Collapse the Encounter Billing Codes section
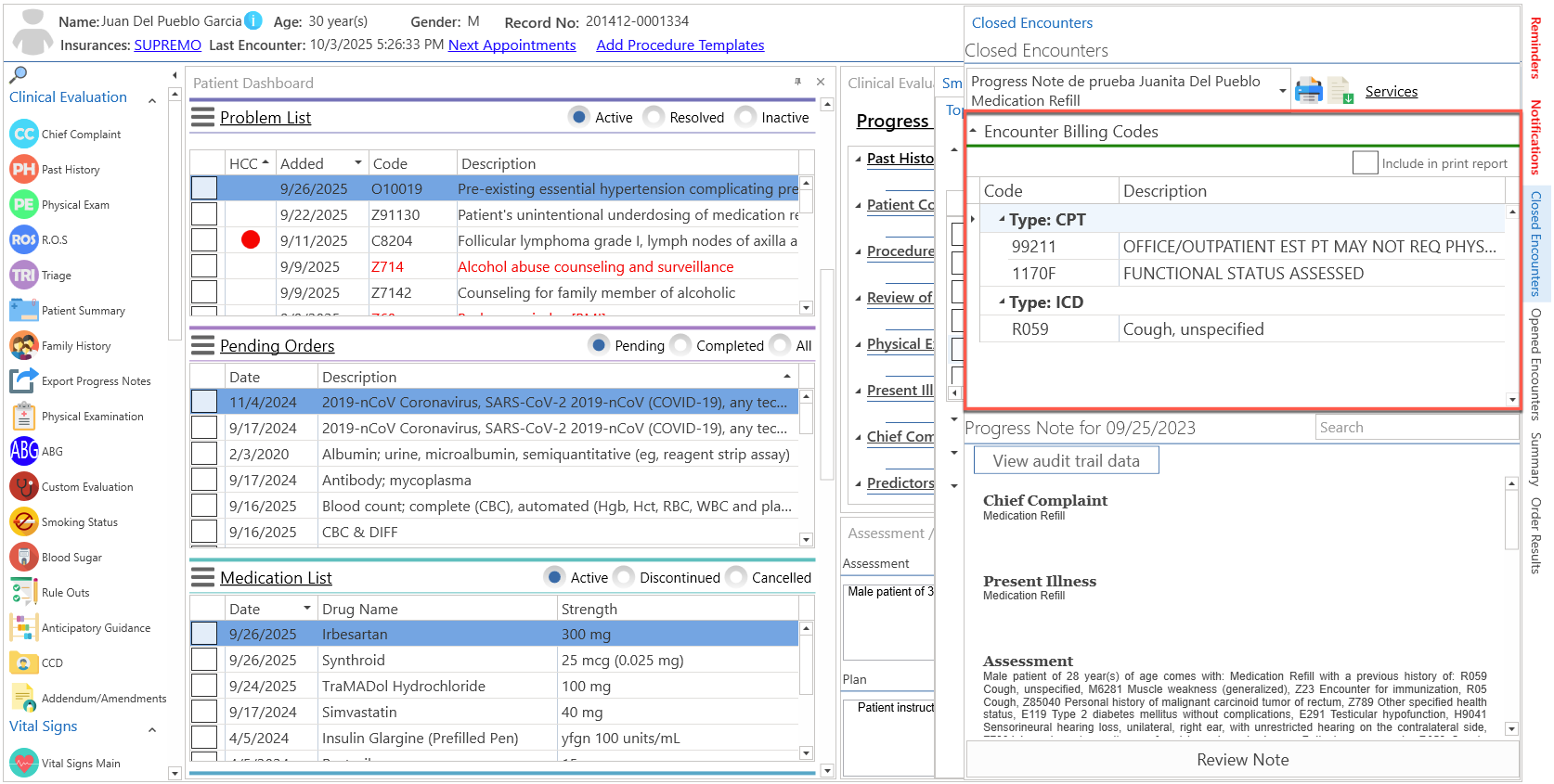1554x784 pixels. (973, 131)
